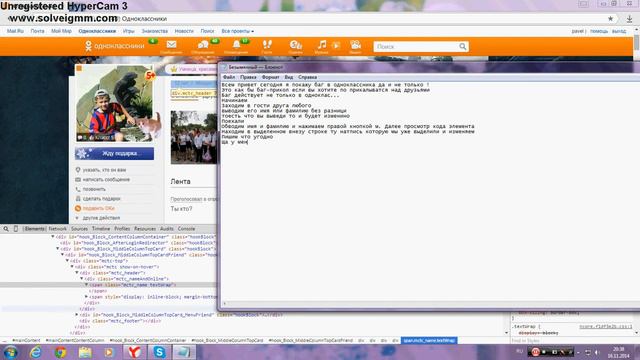This screenshot has height=360, width=640.
Task: Switch to DevTools Profiles tab
Action: (x=122, y=229)
